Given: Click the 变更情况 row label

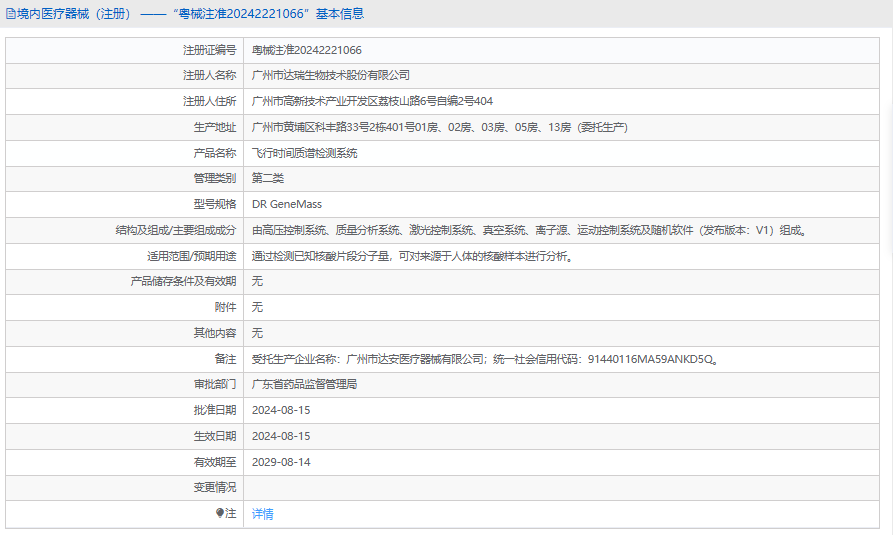Looking at the screenshot, I should [215, 488].
